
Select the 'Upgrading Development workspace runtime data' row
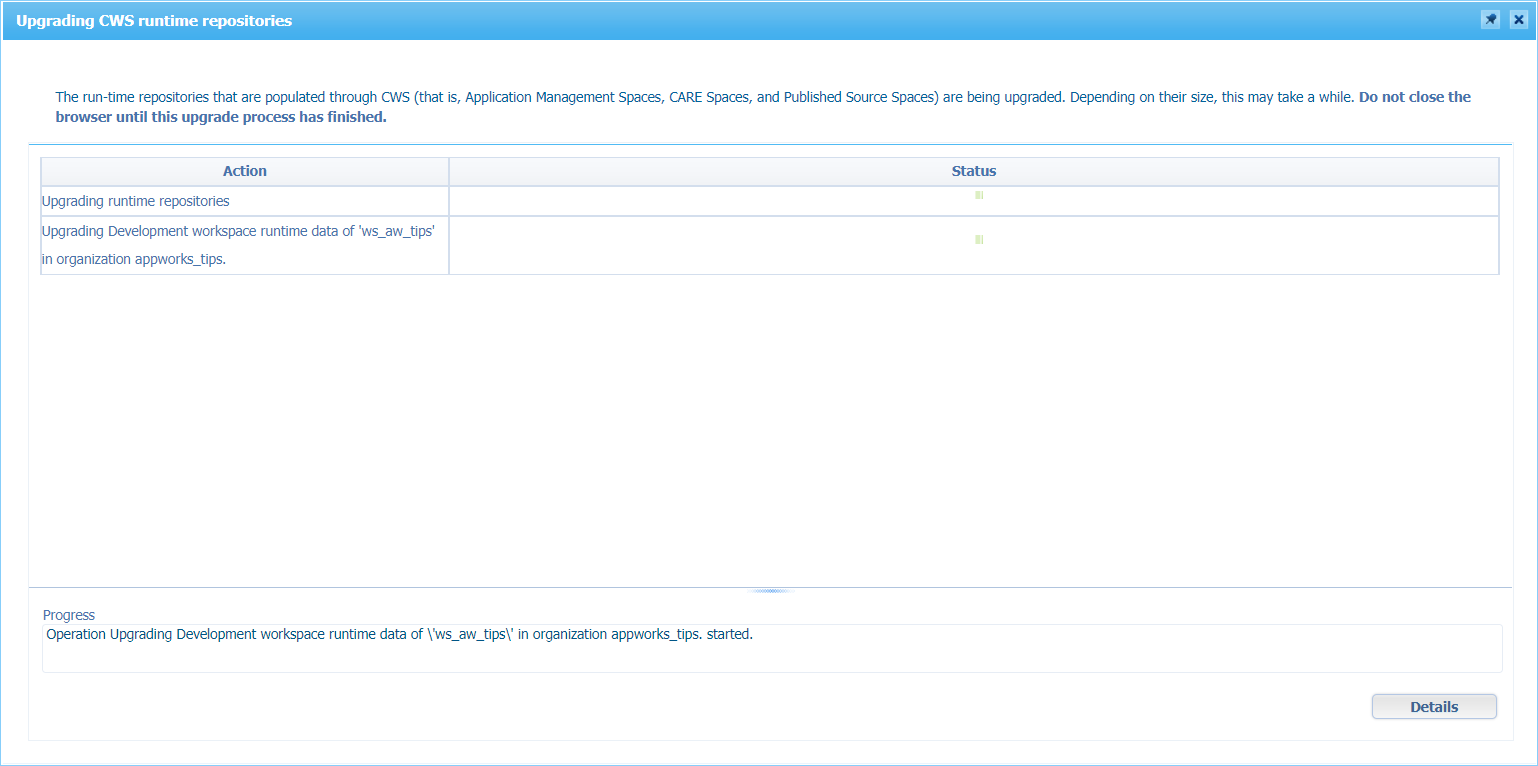[238, 231]
